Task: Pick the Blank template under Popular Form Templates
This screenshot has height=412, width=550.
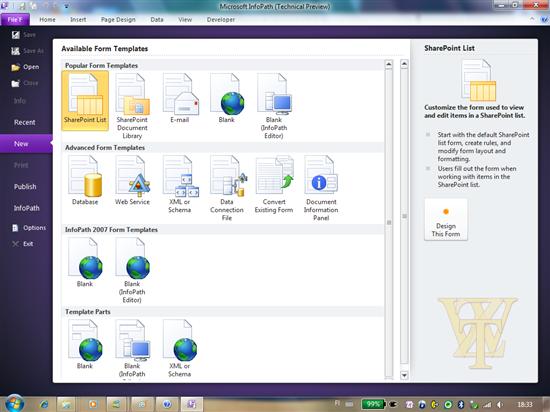Action: point(227,98)
